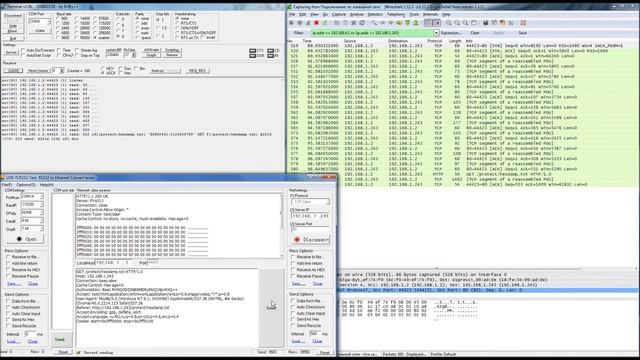Toggle auto scroll in live capture icon
640x360 pixels.
437,23
